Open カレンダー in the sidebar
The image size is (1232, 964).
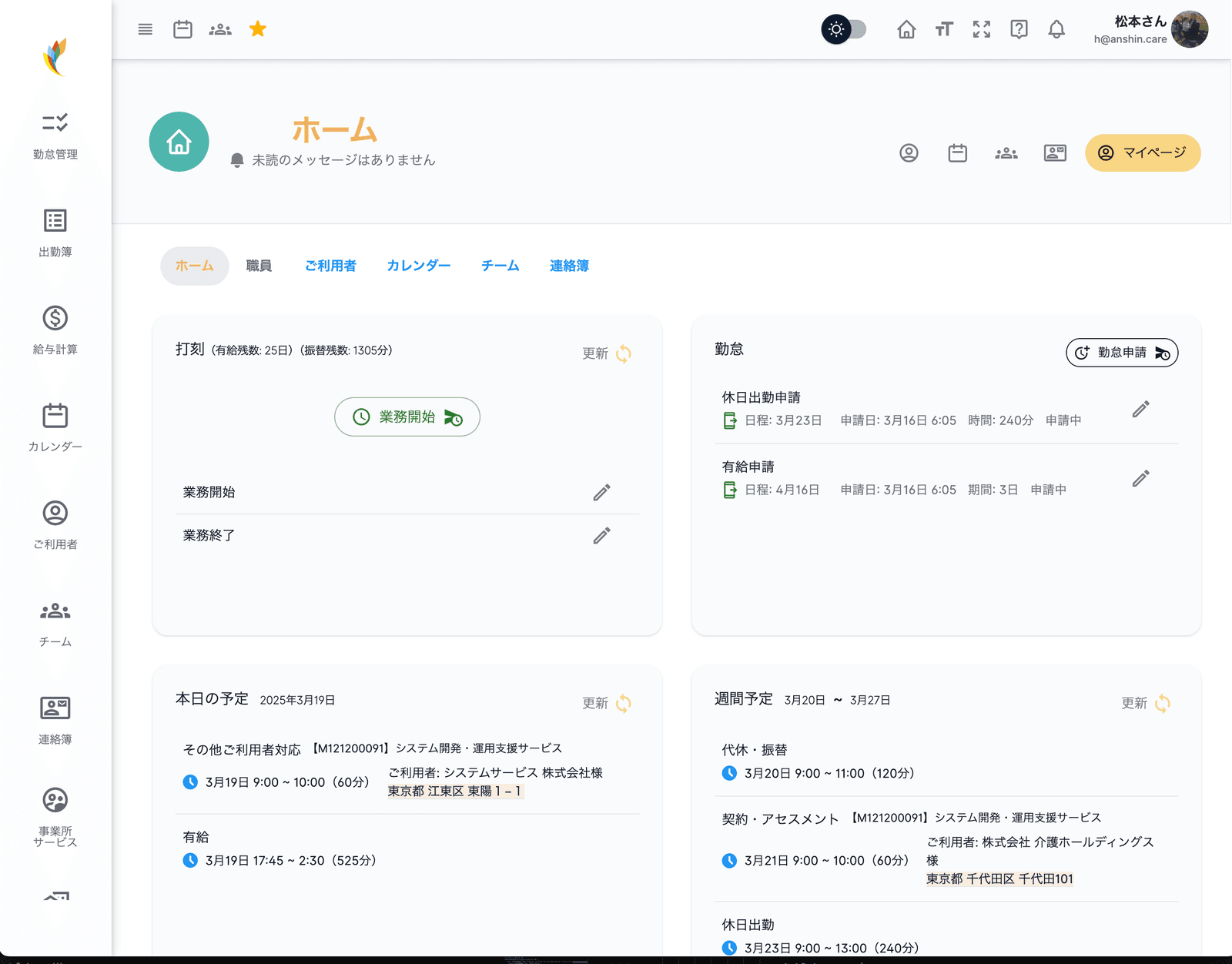point(55,428)
